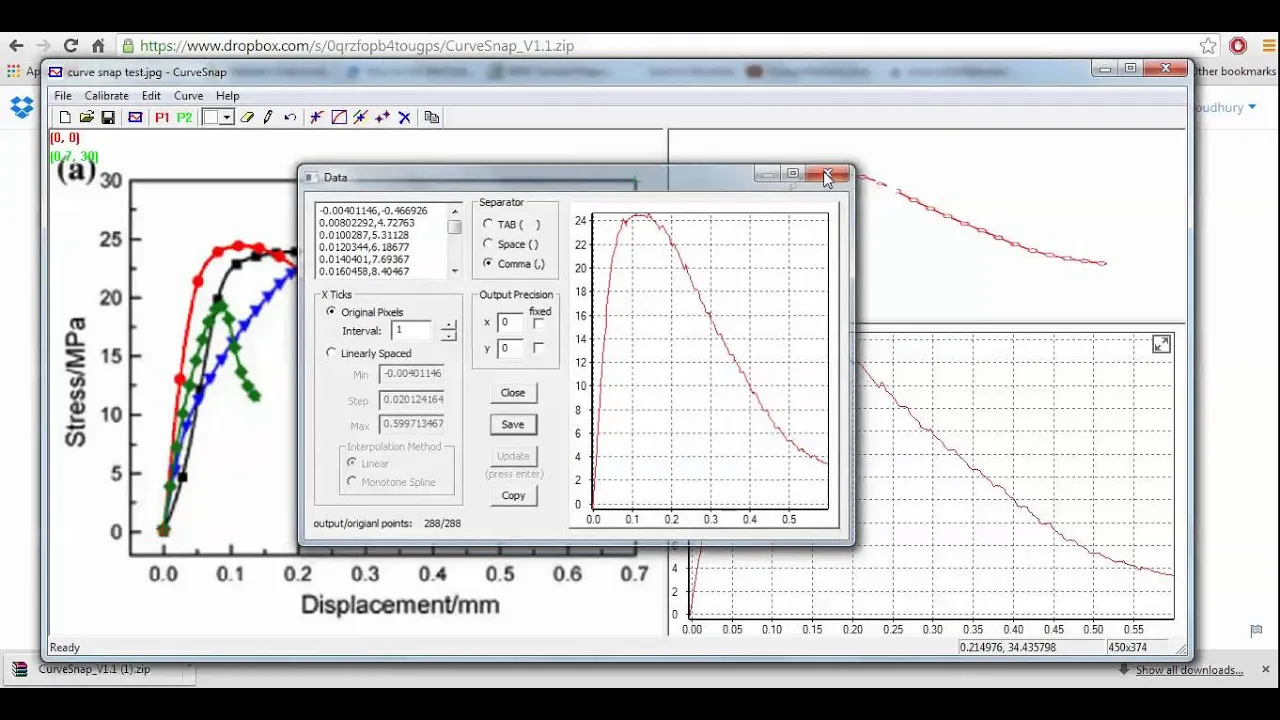The width and height of the screenshot is (1280, 720).
Task: Click the undo arrow icon
Action: (x=290, y=117)
